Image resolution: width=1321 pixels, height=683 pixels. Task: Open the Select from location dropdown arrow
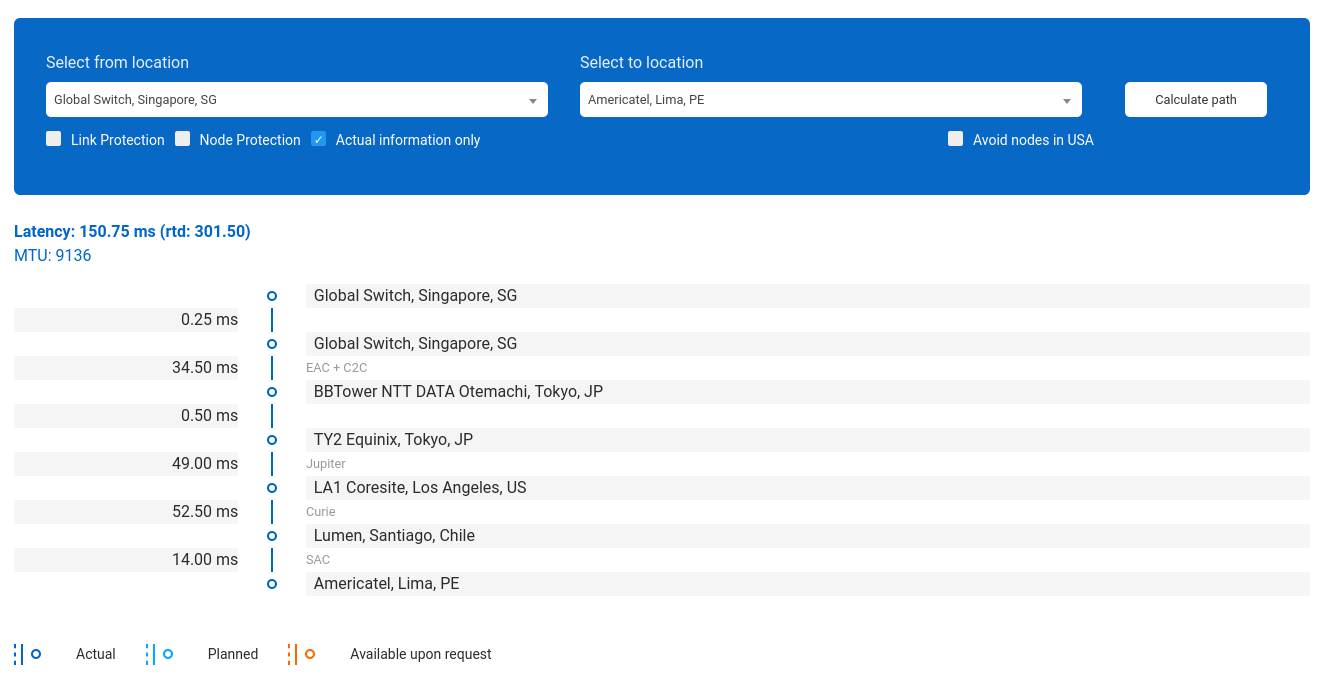532,101
